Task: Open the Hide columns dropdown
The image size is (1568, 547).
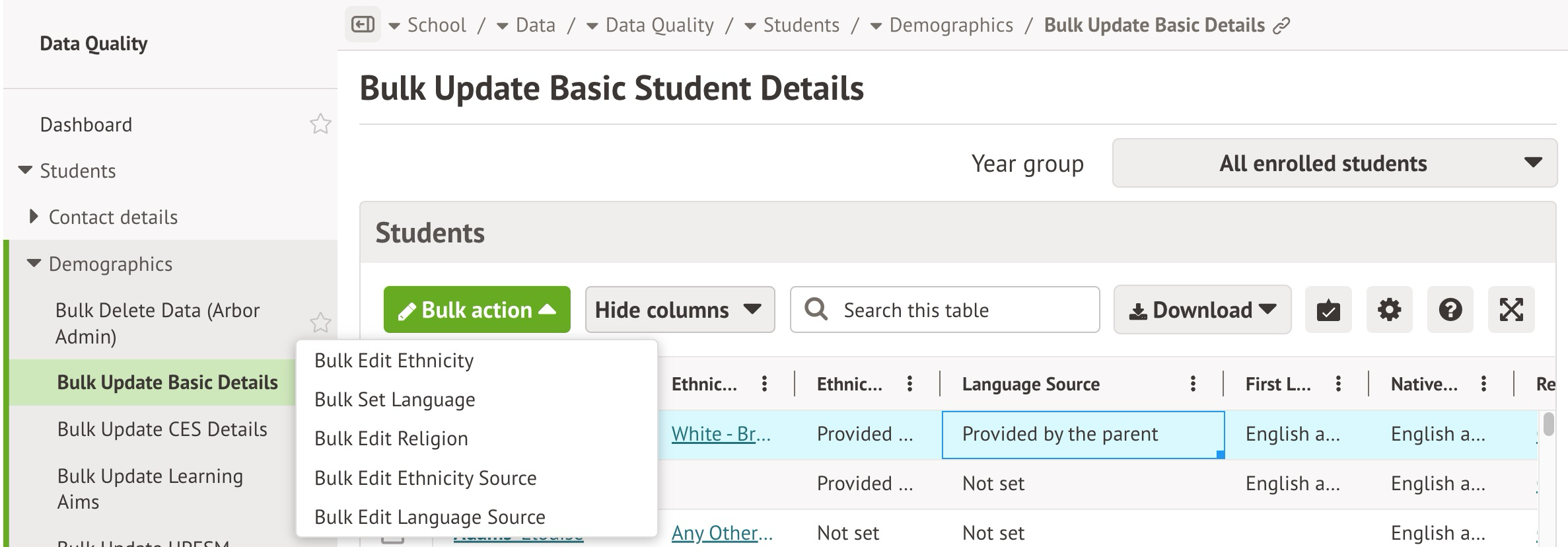Action: tap(679, 310)
